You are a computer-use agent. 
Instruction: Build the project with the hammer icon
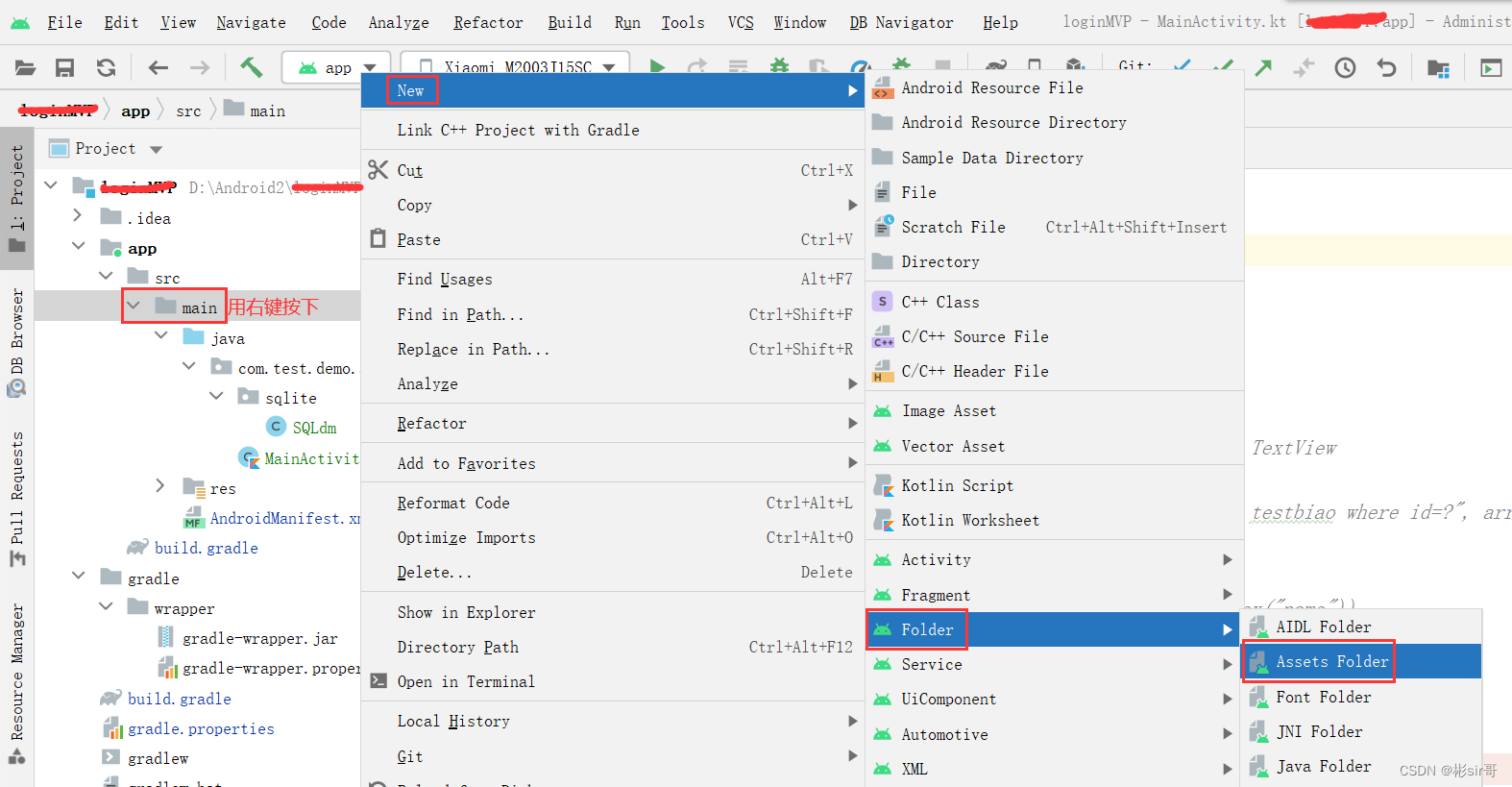251,66
